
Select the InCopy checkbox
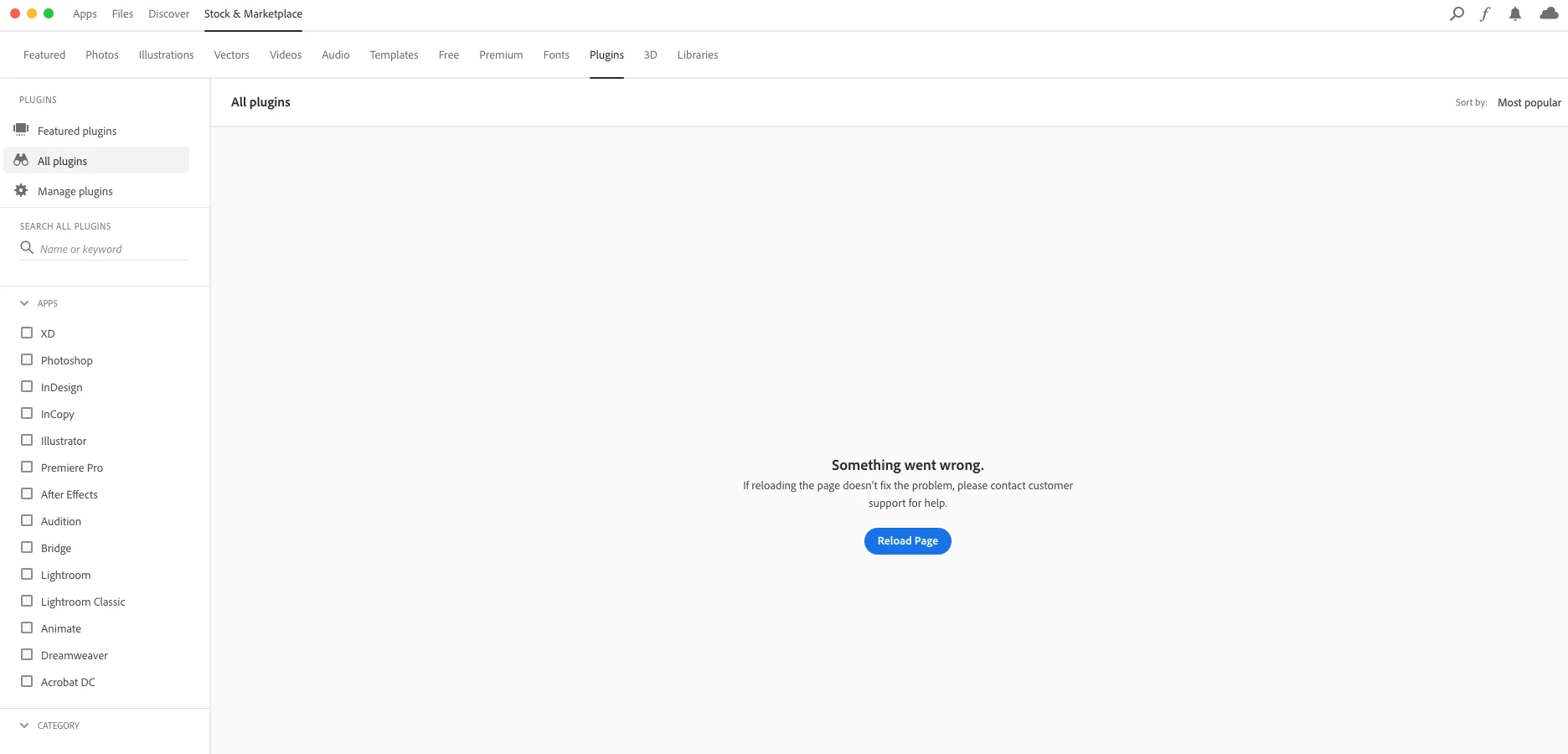point(27,413)
